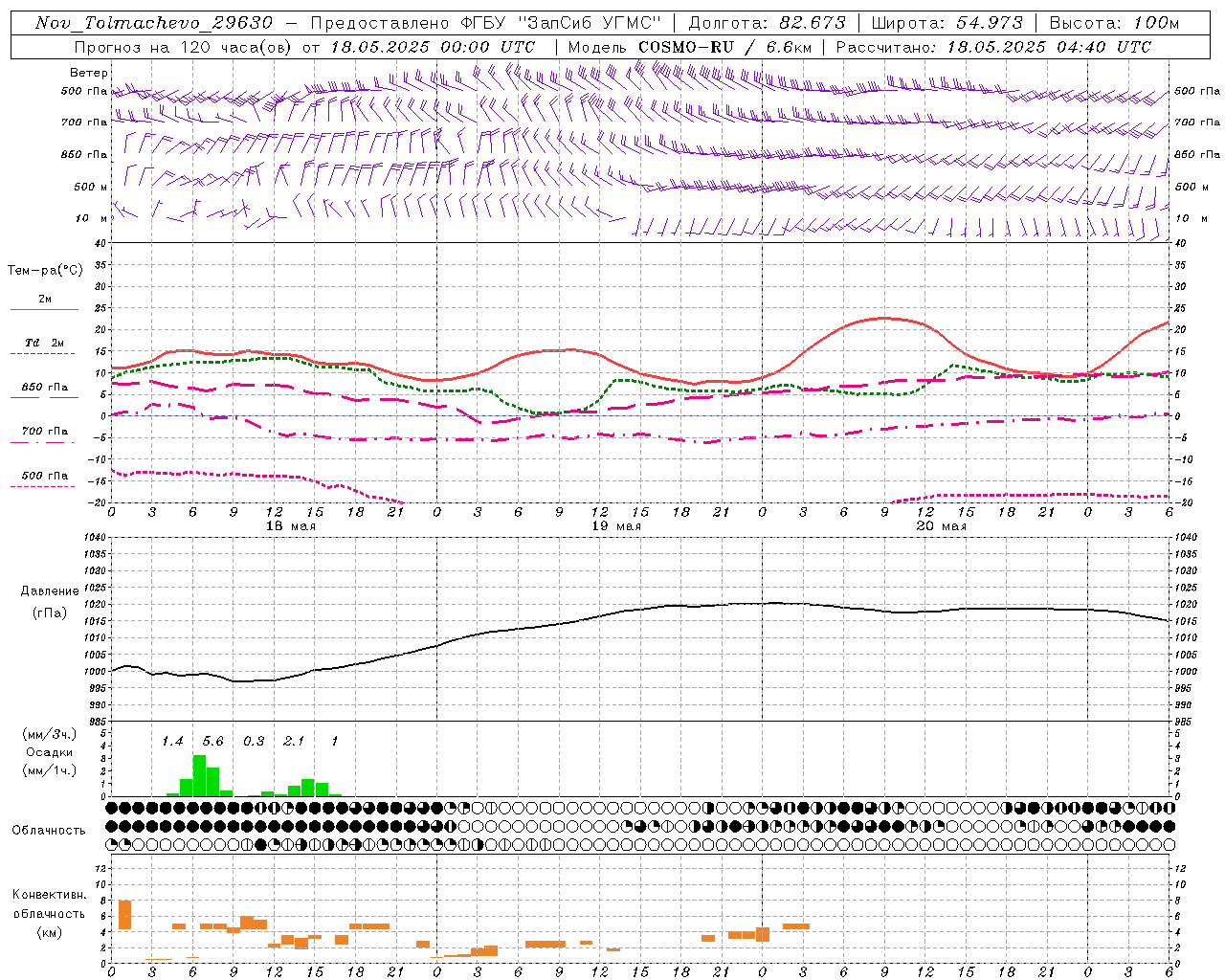Select the model label COSMO-RU / 6.6км
This screenshot has width=1225, height=980.
click(724, 47)
